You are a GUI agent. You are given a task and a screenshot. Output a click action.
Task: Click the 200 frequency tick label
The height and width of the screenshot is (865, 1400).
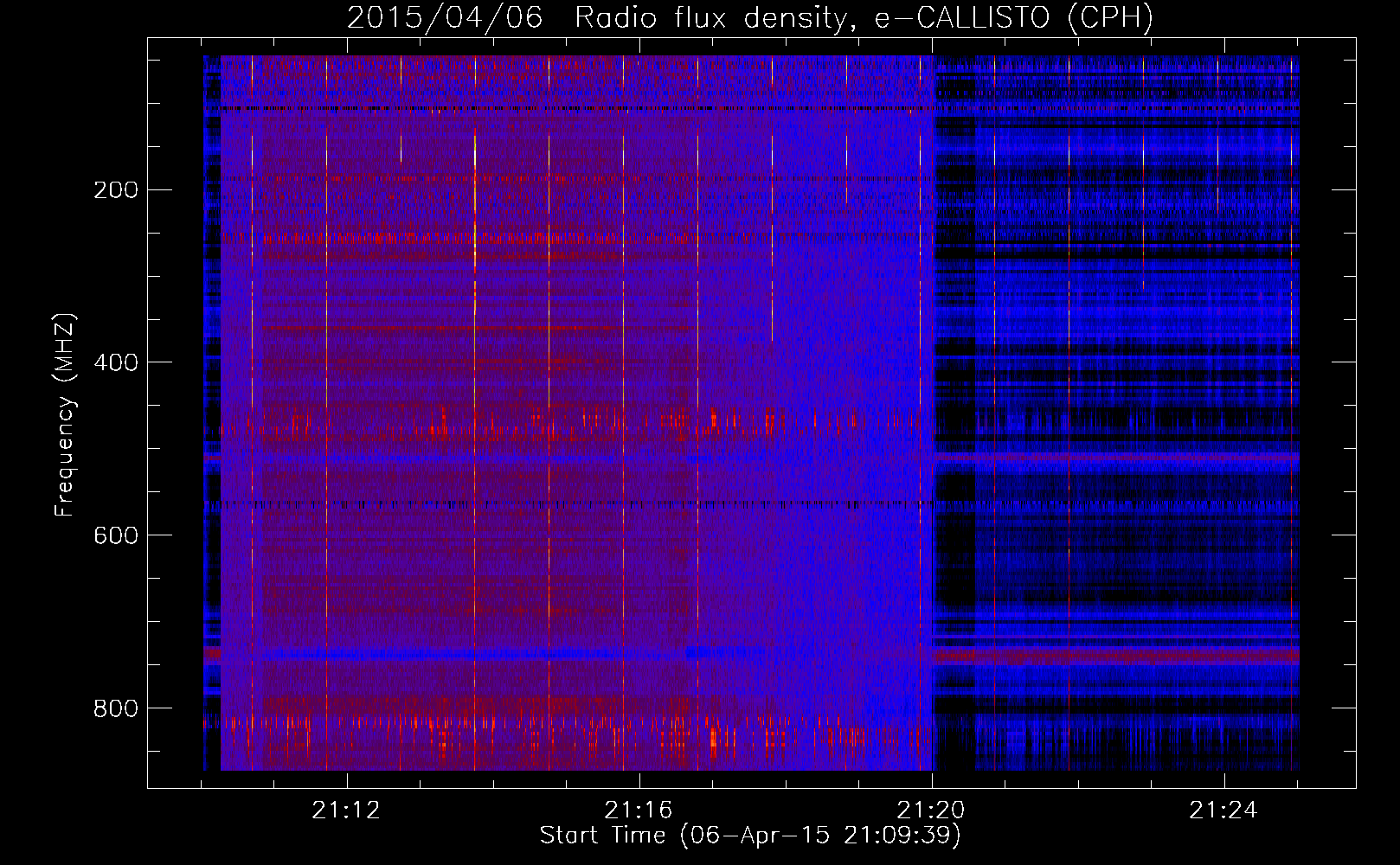pyautogui.click(x=116, y=189)
